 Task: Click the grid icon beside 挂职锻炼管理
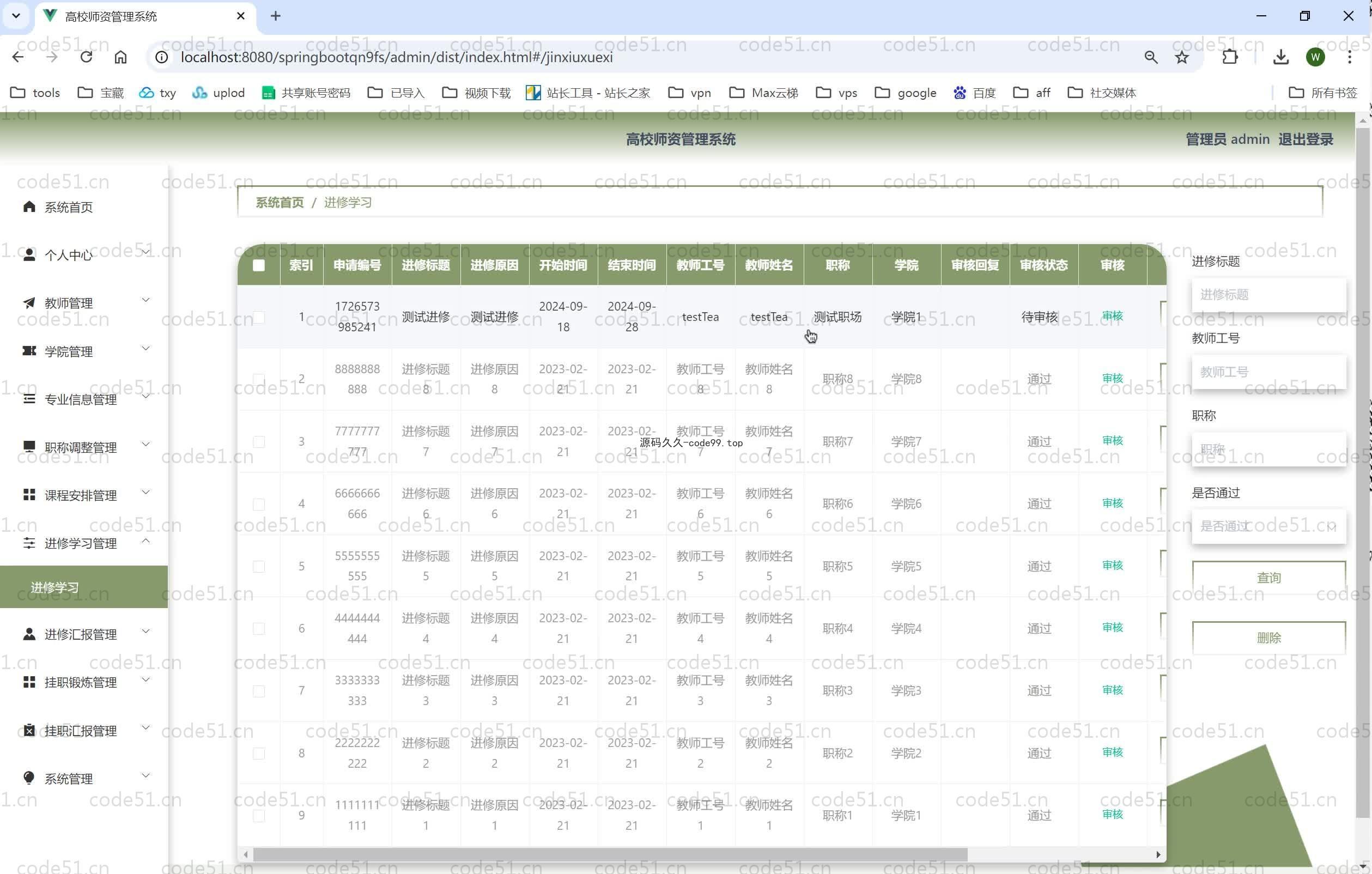click(29, 682)
